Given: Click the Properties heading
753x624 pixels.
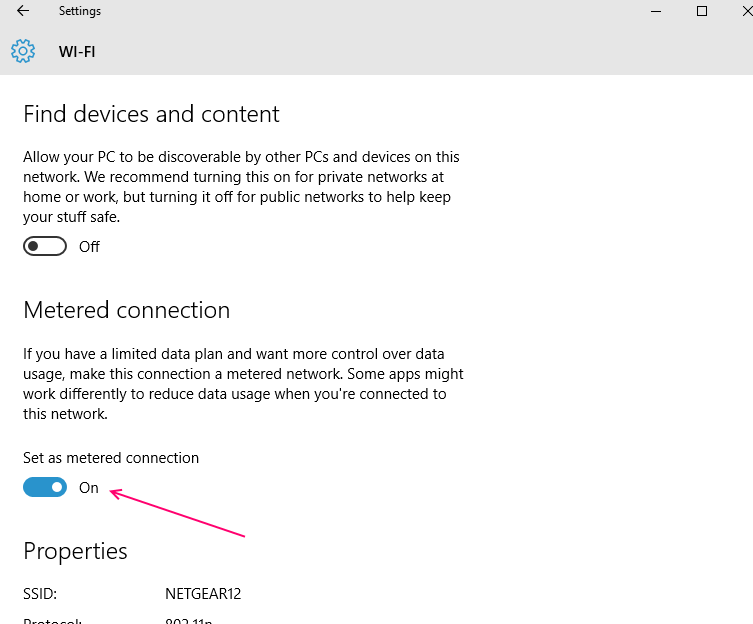Looking at the screenshot, I should [x=75, y=551].
